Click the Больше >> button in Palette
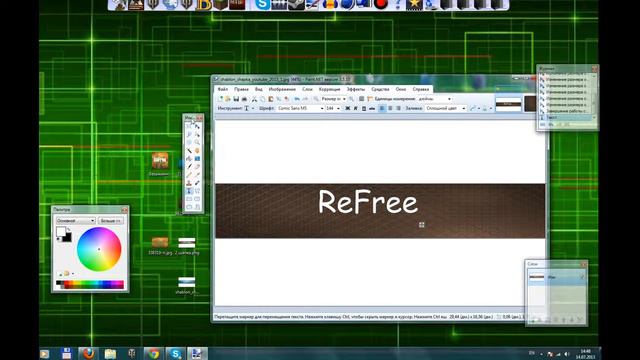This screenshot has width=640, height=360. pos(111,220)
